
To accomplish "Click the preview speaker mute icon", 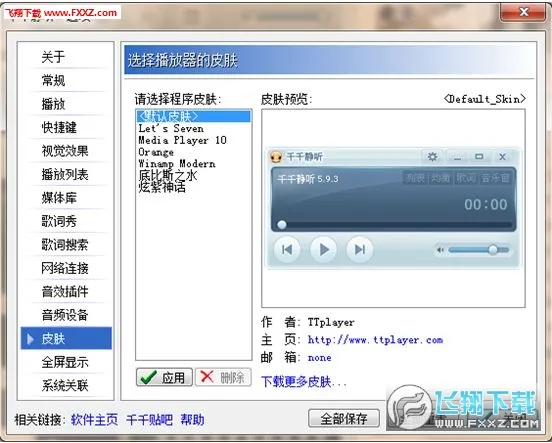I will tap(440, 250).
